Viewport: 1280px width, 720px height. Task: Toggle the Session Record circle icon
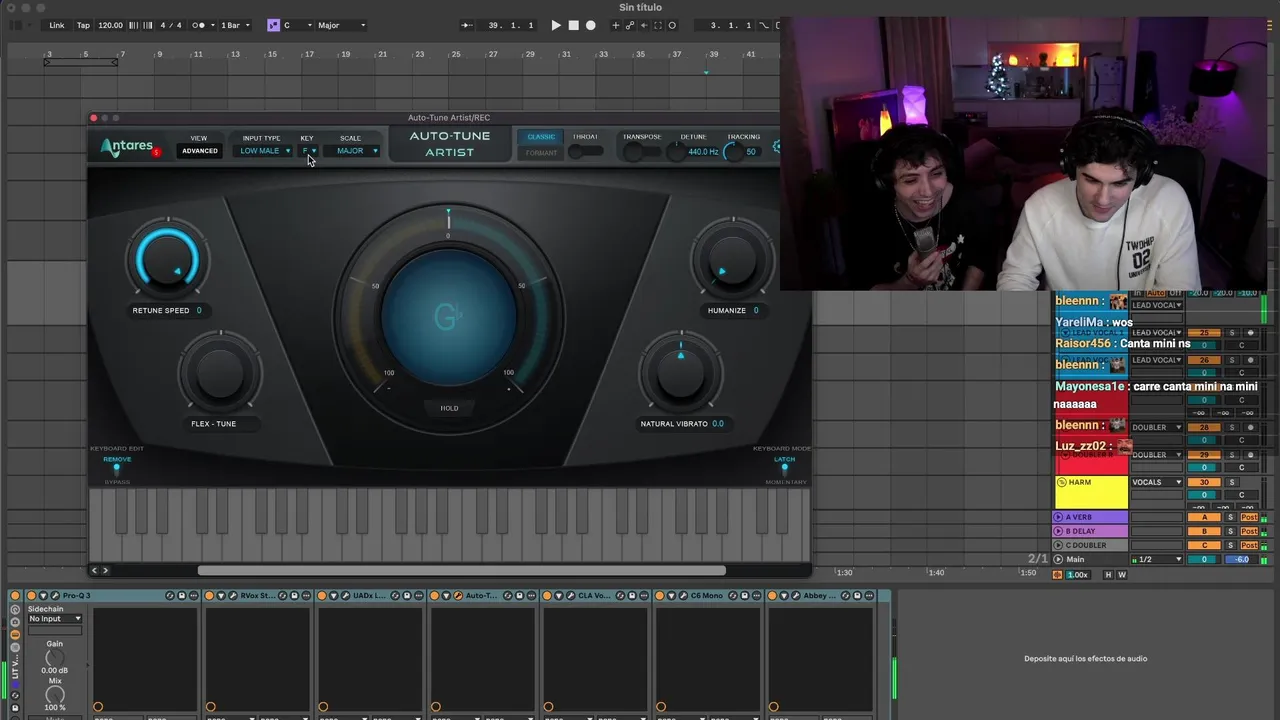pyautogui.click(x=672, y=25)
